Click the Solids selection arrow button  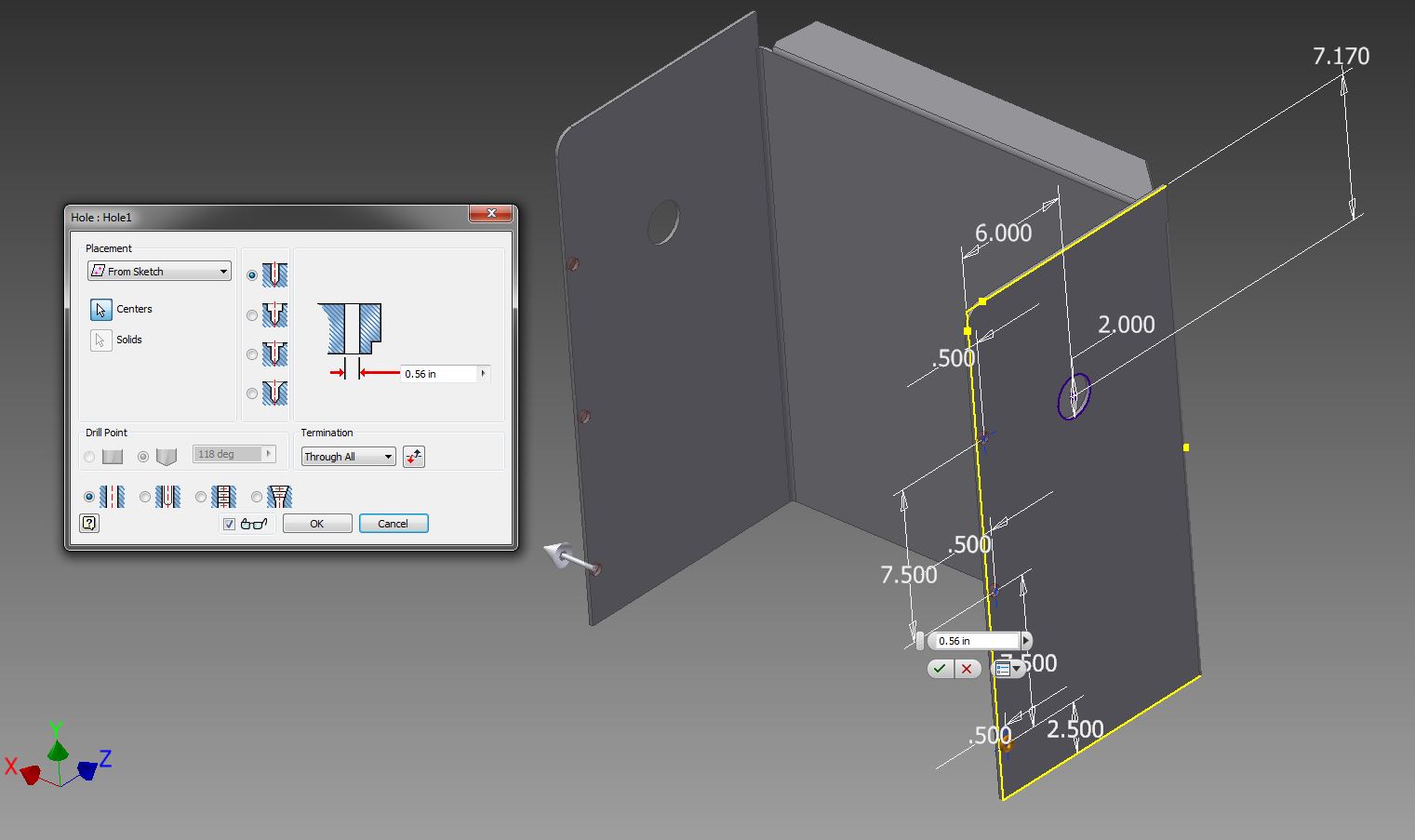point(100,340)
